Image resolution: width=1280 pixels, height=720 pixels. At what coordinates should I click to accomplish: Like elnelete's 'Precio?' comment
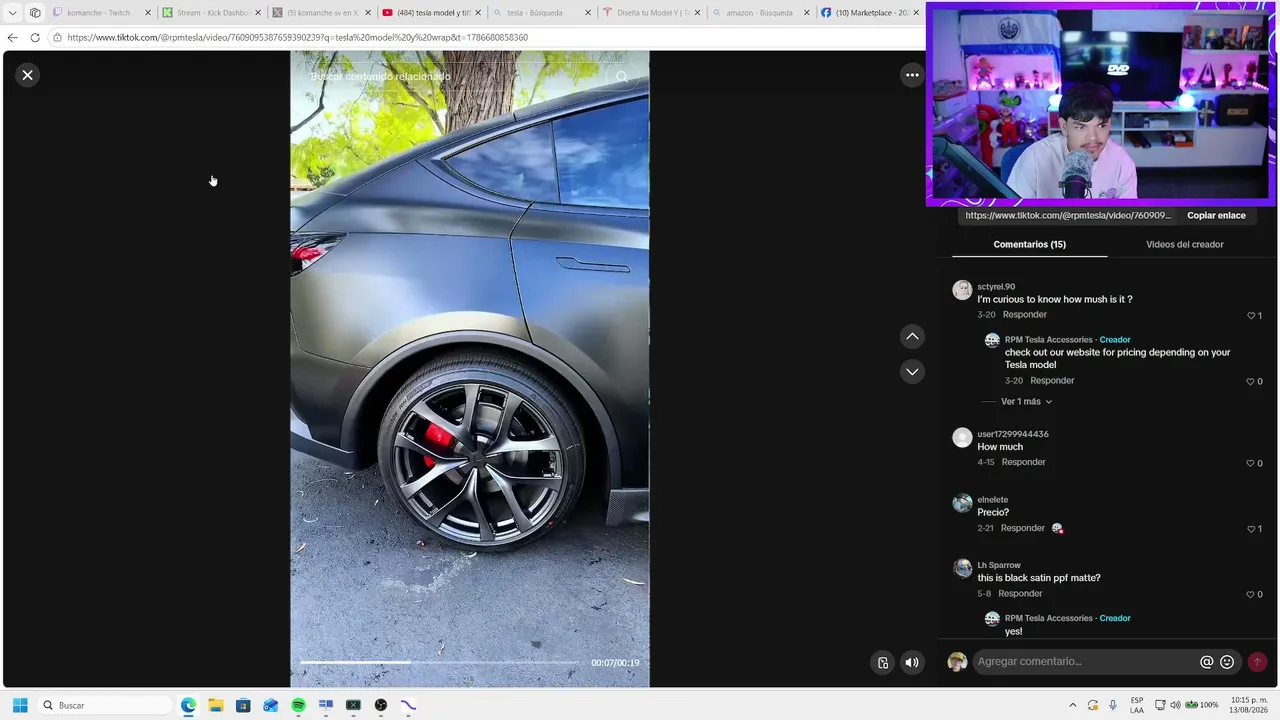point(1250,529)
